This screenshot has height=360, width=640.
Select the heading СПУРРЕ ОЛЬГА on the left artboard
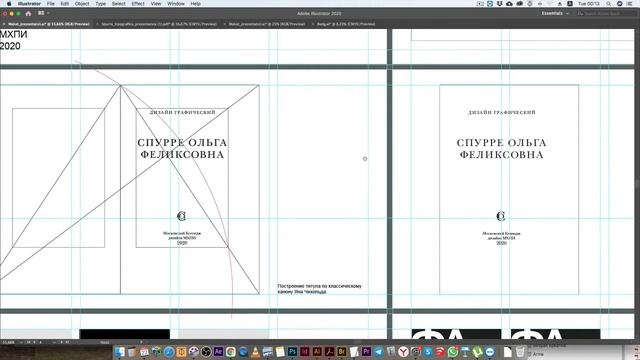182,143
